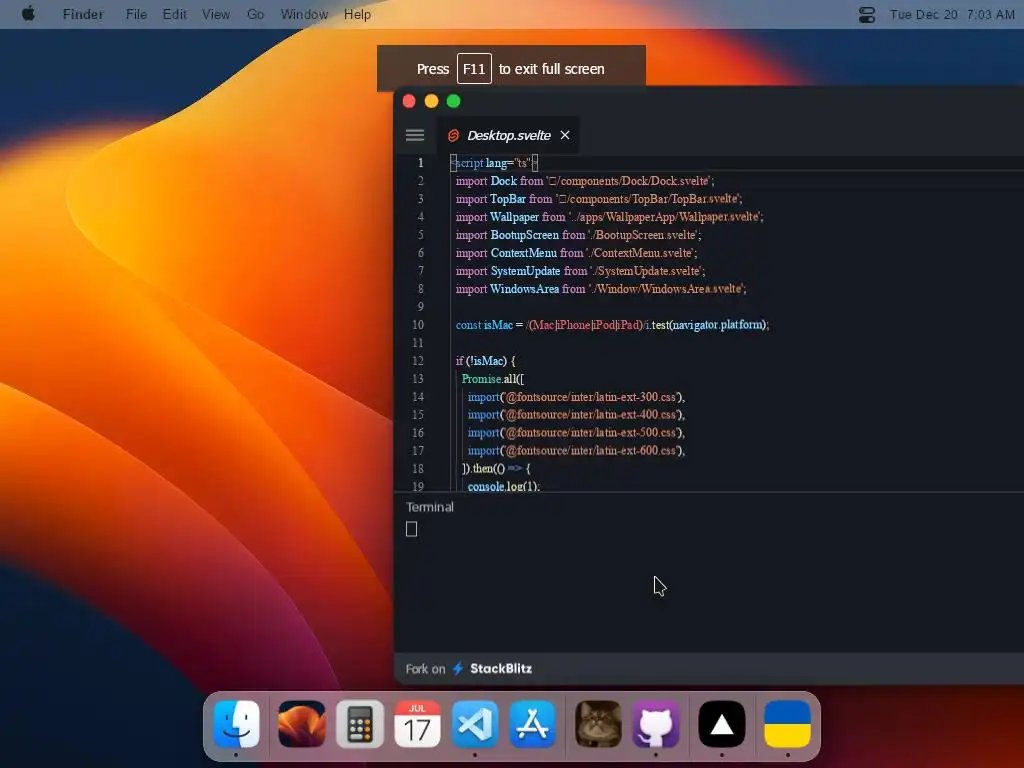Click the 'import ContextMenu from' line

[x=576, y=253]
